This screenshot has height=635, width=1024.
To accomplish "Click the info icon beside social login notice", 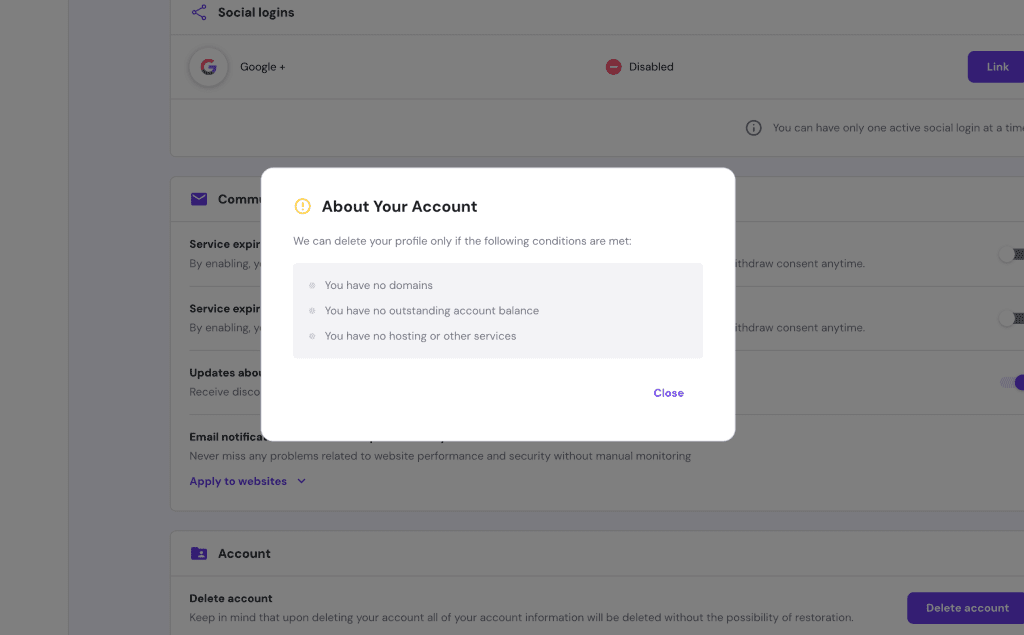I will 754,128.
